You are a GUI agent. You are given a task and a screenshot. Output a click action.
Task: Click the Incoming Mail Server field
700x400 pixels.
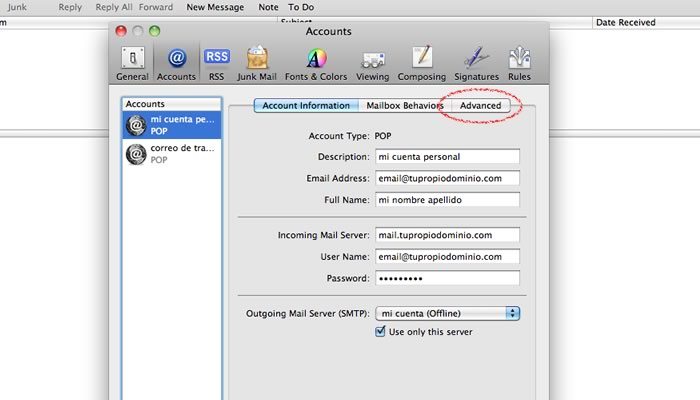coord(447,235)
